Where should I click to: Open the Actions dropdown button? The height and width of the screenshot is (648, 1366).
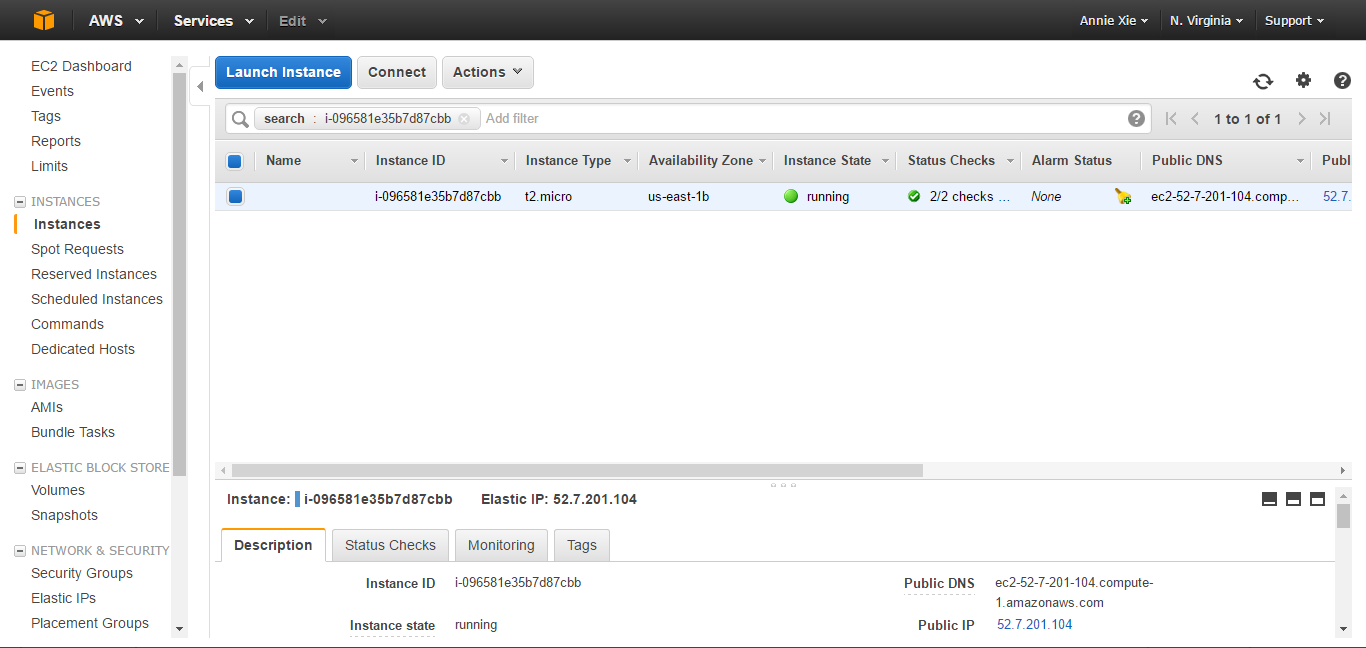point(488,72)
